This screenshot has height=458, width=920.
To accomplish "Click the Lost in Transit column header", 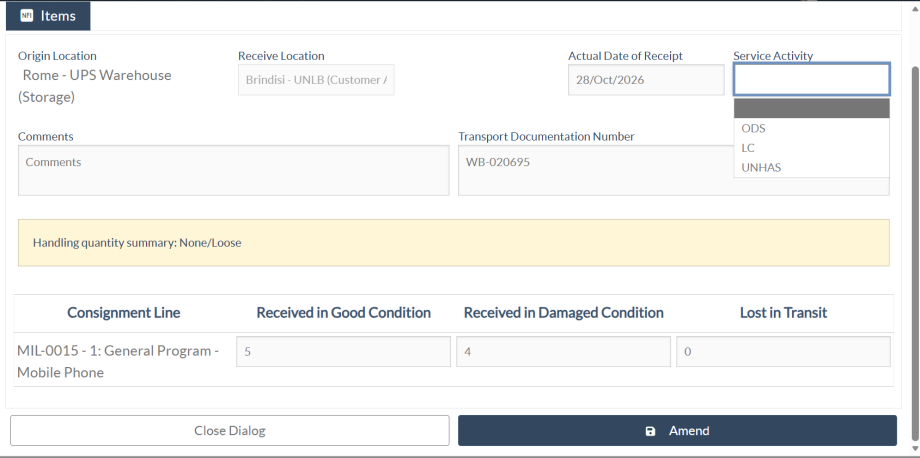I will coord(783,313).
